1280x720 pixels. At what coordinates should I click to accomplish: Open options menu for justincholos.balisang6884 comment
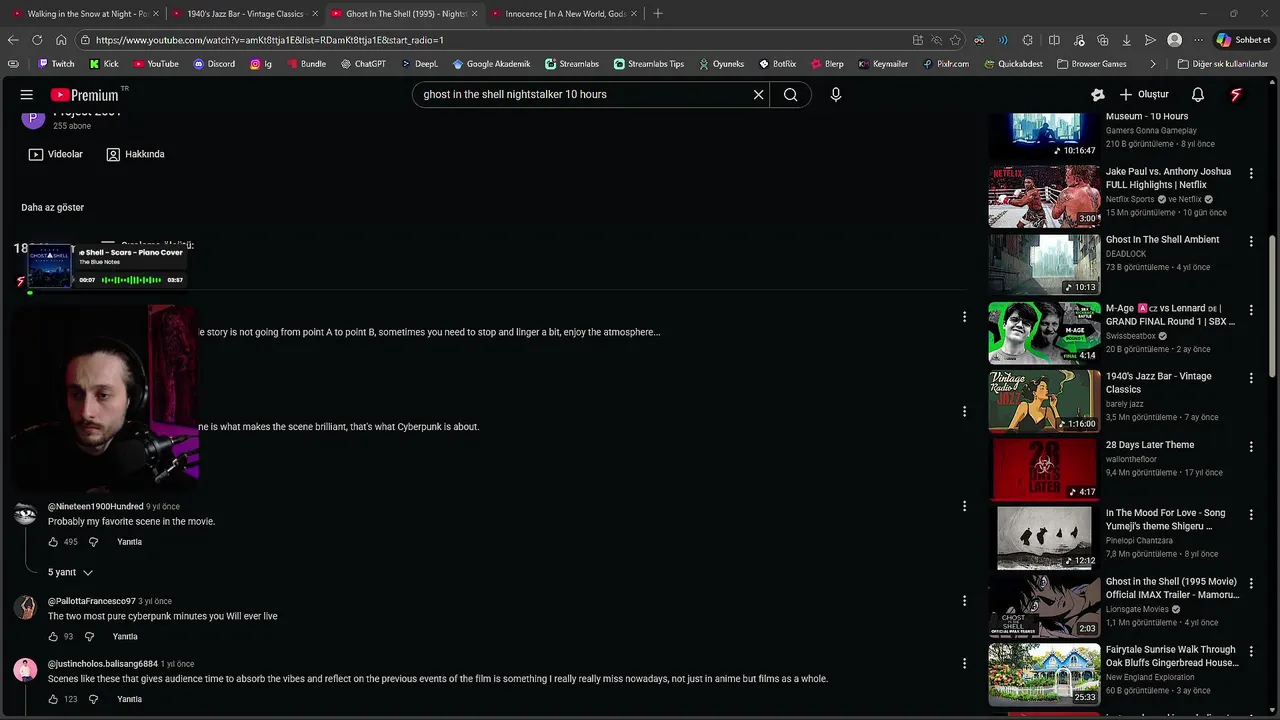pos(964,663)
